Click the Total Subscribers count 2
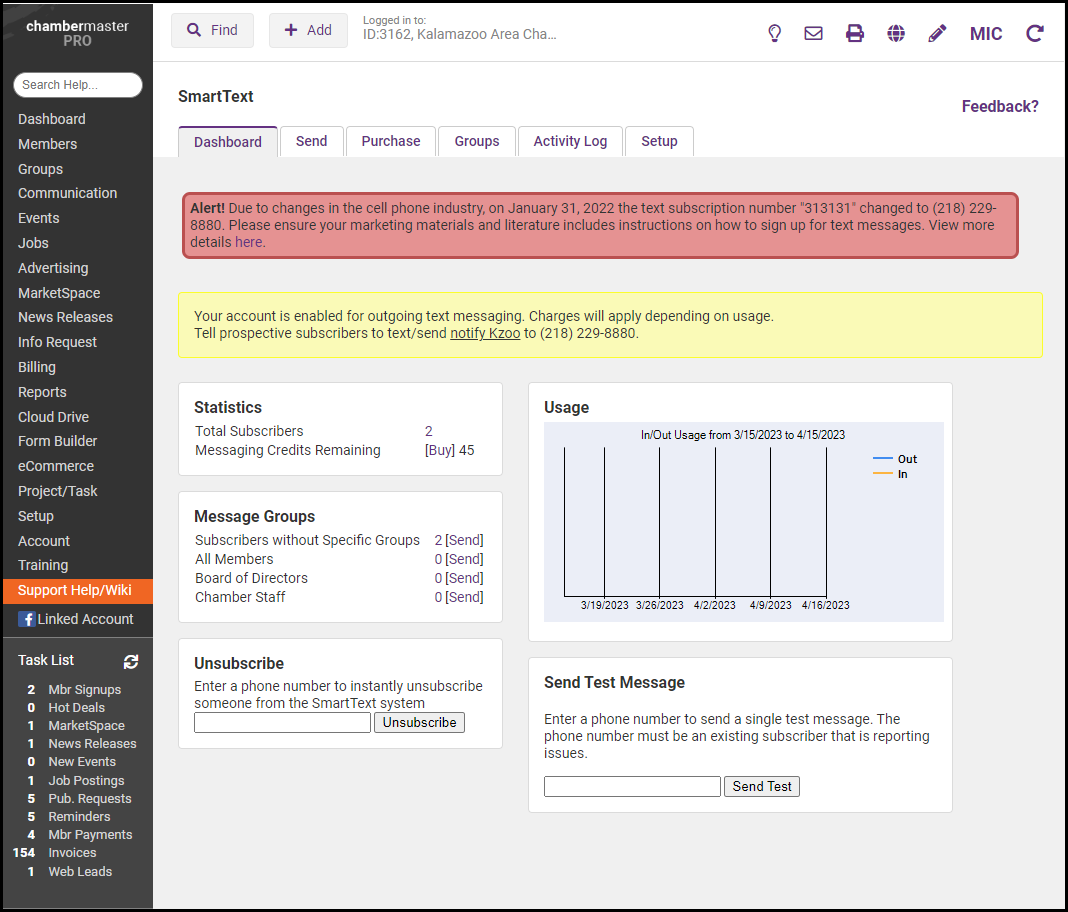Image resolution: width=1068 pixels, height=912 pixels. (428, 431)
